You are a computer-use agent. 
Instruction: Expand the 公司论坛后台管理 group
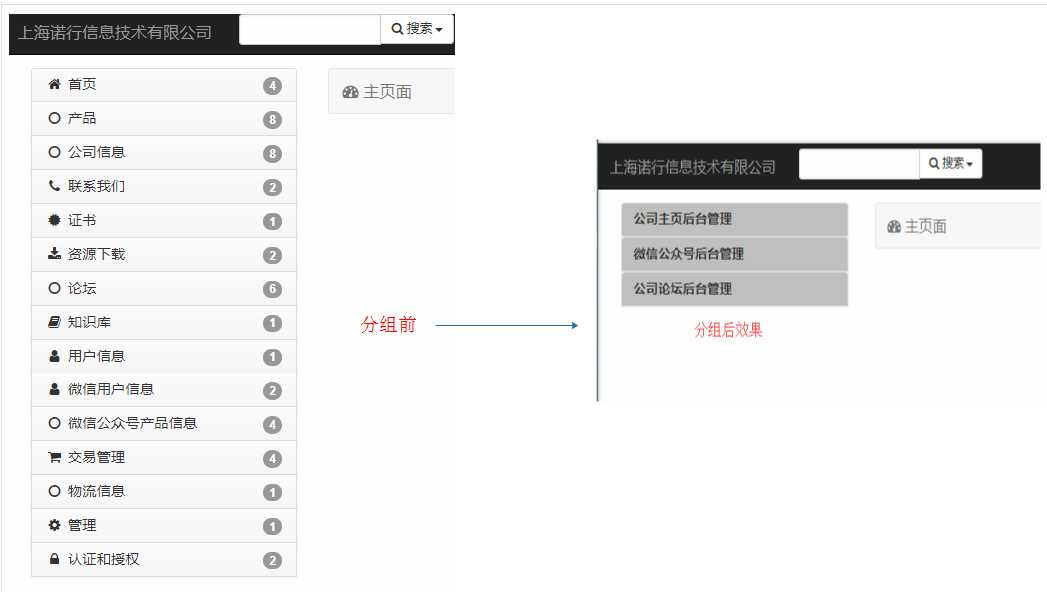735,289
